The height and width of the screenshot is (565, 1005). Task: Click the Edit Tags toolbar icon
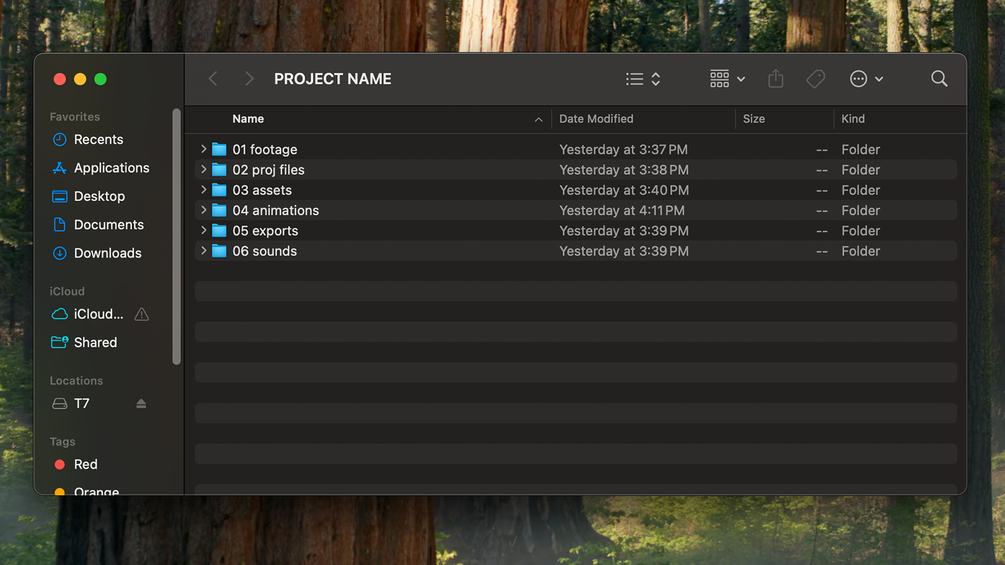coord(816,79)
